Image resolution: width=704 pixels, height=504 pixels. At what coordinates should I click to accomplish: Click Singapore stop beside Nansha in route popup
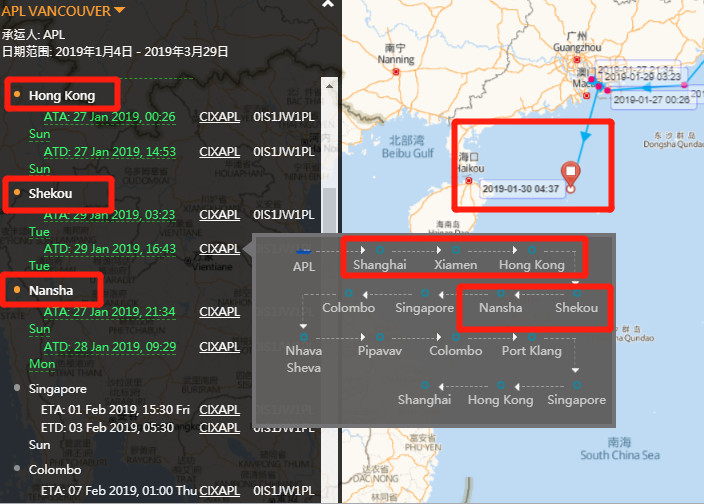tap(425, 294)
